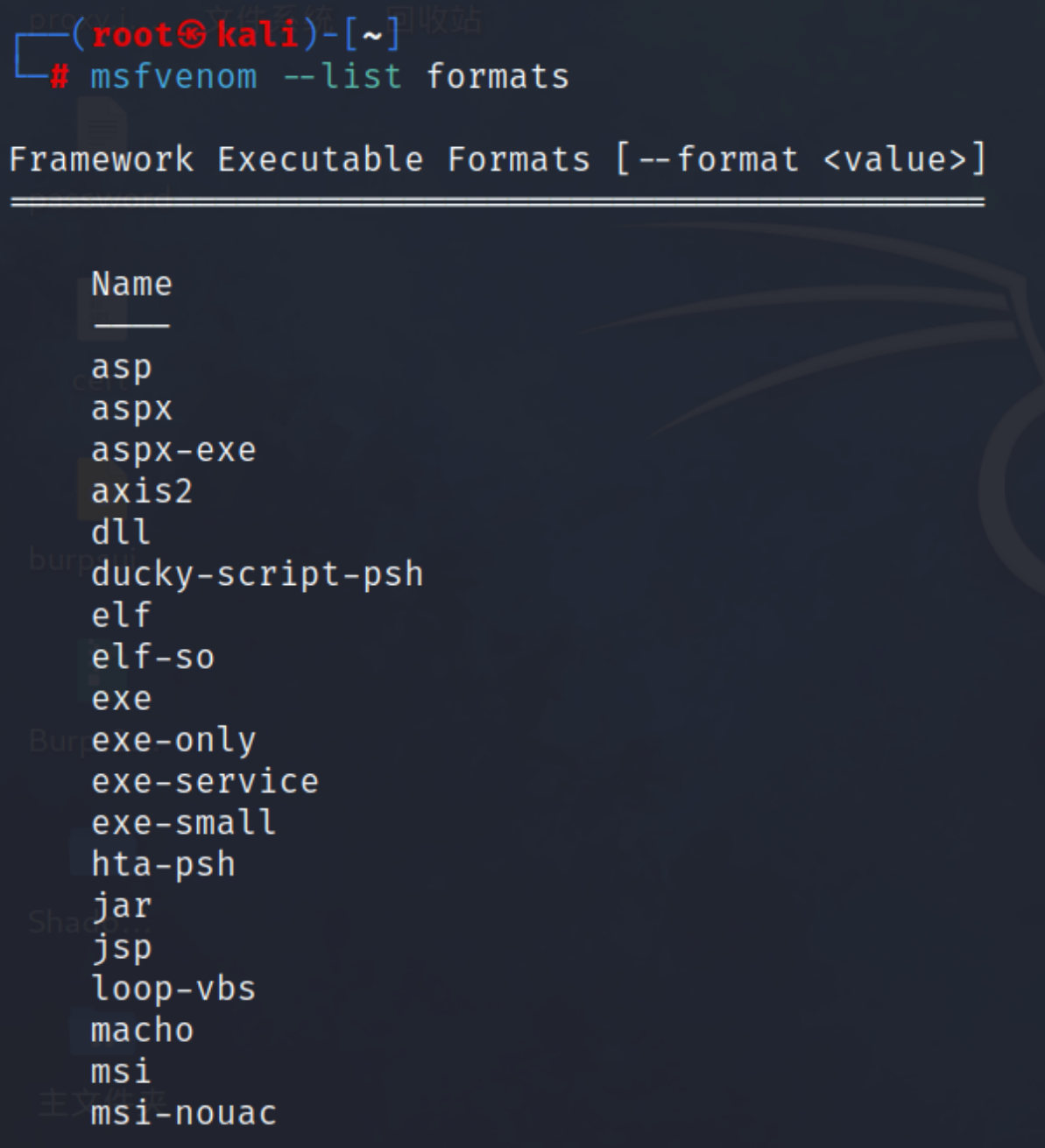Open the faint 回收站 desktop icon
Image resolution: width=1045 pixels, height=1148 pixels.
(x=434, y=18)
